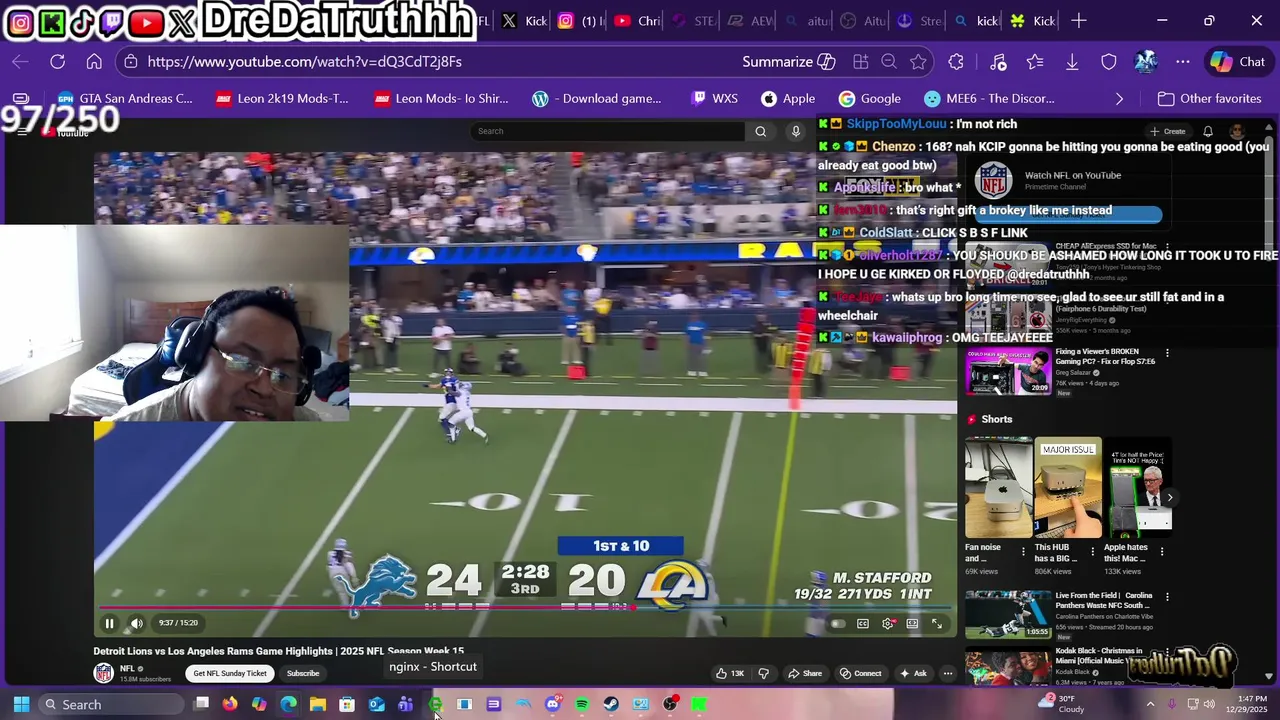The width and height of the screenshot is (1280, 720).
Task: Reload the page with refresh icon
Action: pyautogui.click(x=57, y=62)
